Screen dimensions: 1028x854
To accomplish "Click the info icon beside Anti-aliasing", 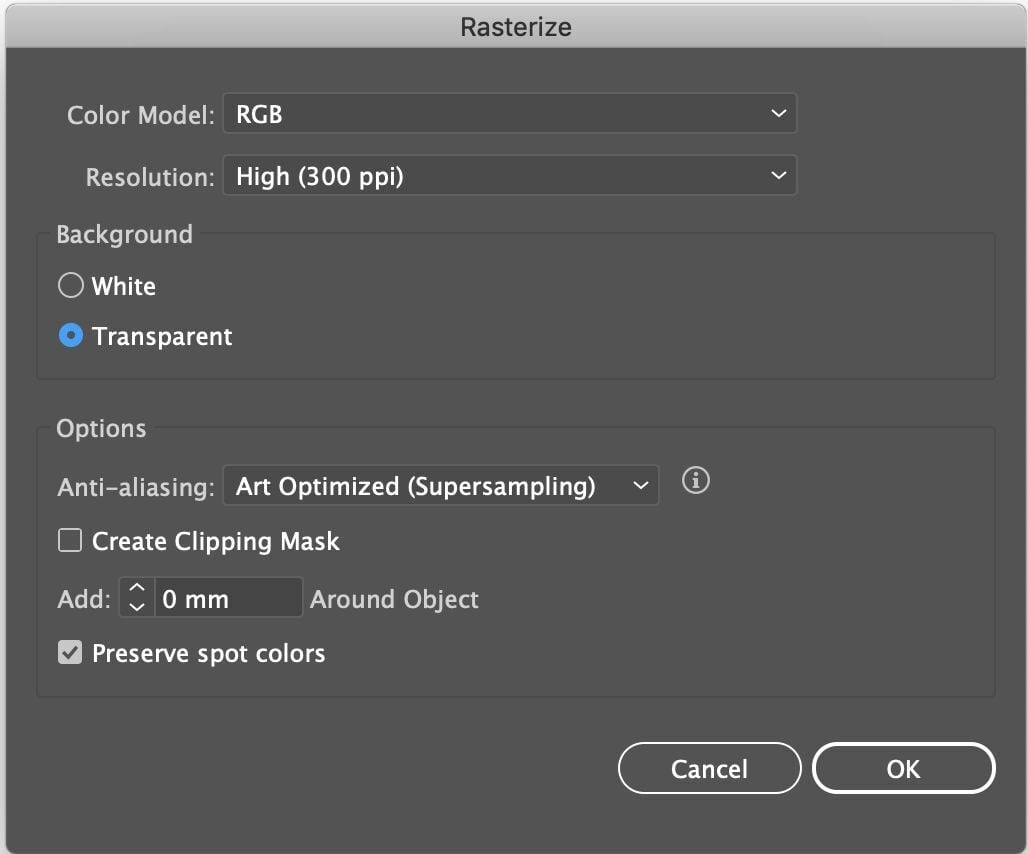I will click(695, 481).
